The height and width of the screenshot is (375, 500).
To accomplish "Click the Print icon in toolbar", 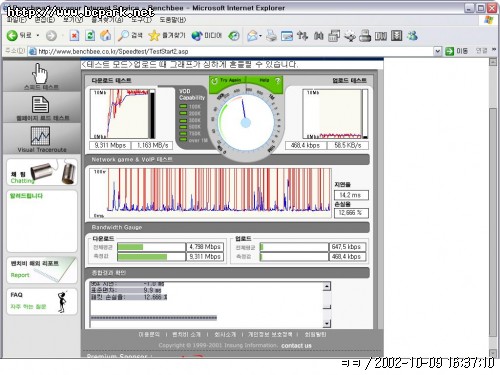I will (x=271, y=35).
